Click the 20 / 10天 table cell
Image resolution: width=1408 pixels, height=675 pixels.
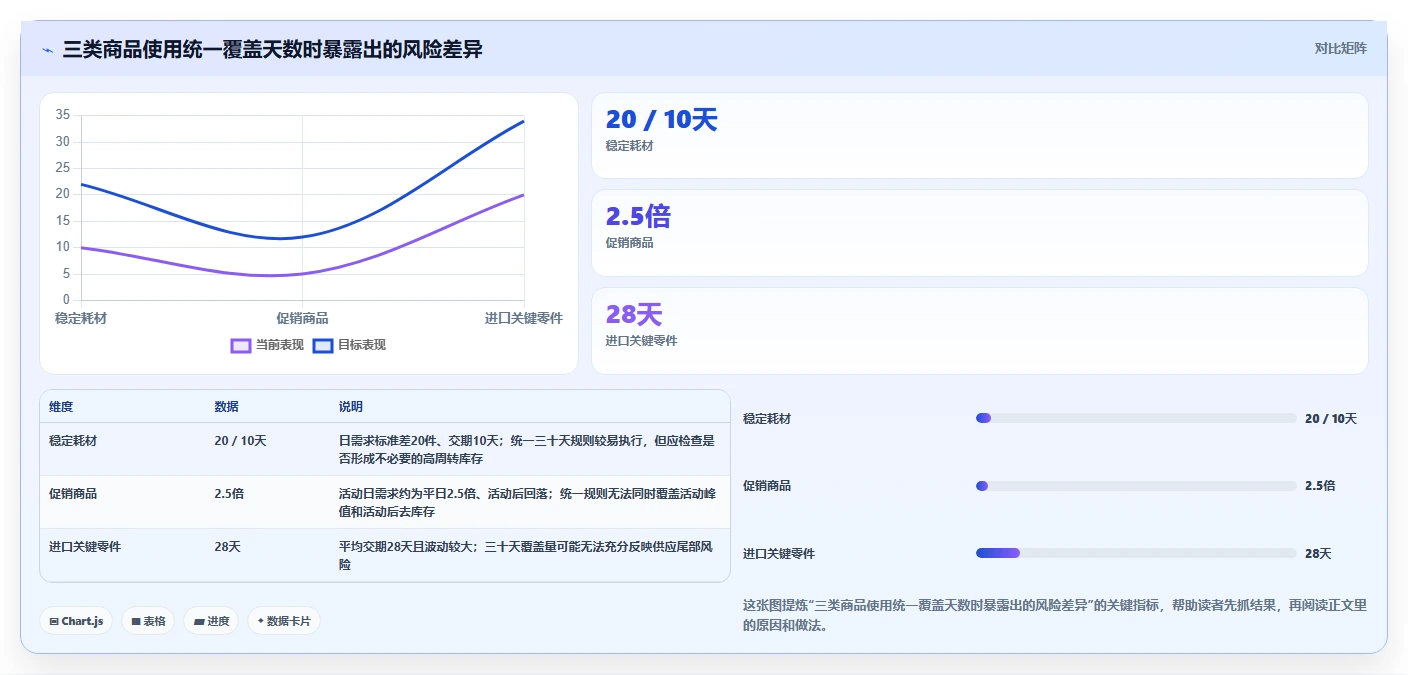pos(240,440)
